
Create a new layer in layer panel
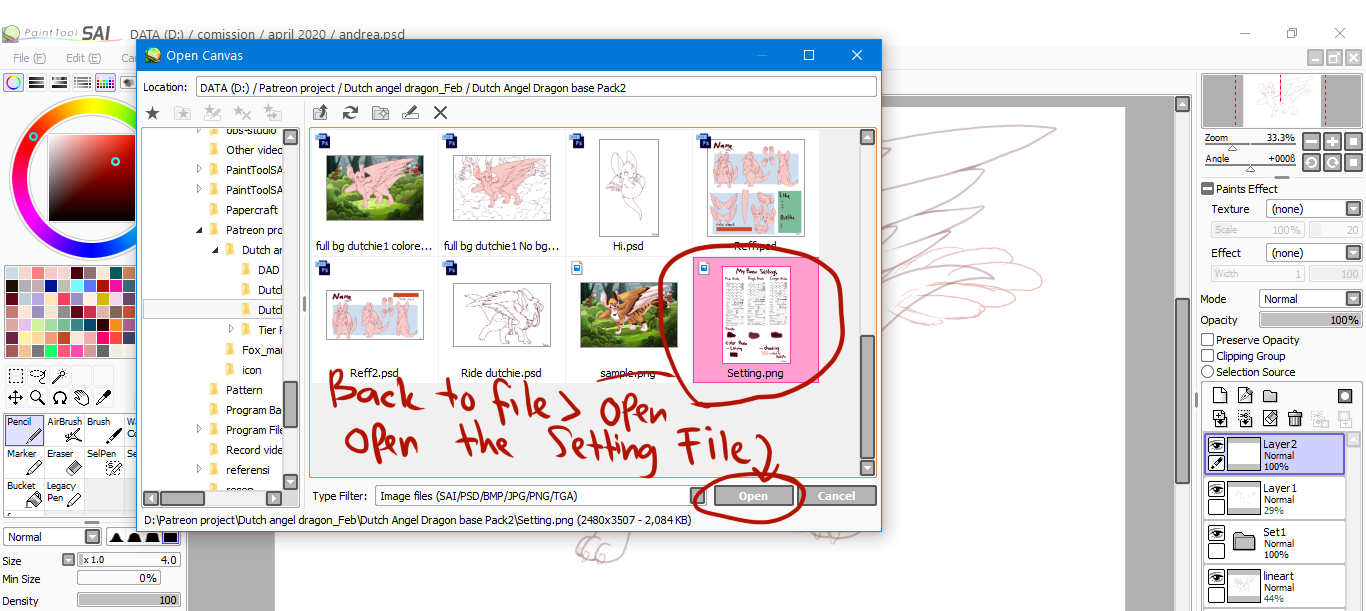1220,396
